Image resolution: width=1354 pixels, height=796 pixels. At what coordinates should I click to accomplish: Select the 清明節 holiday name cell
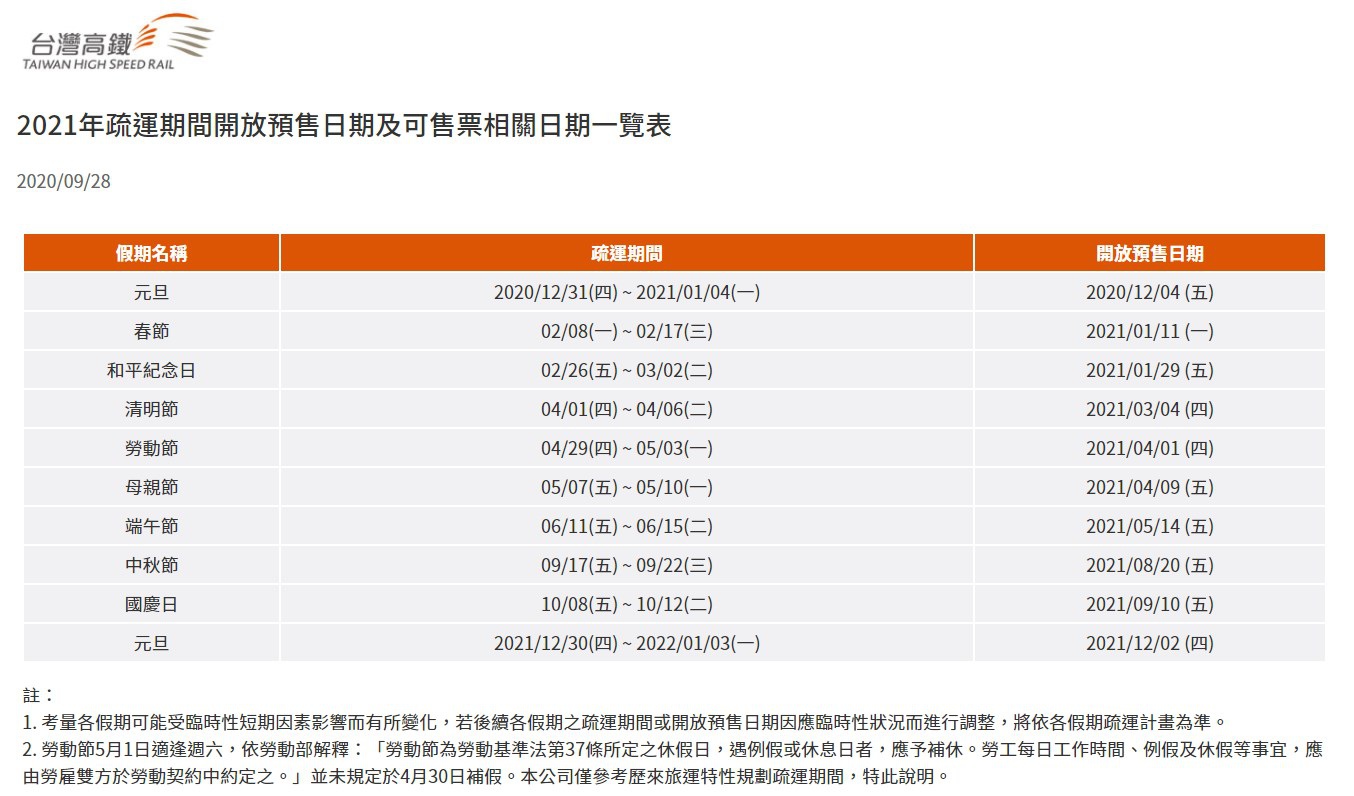152,409
